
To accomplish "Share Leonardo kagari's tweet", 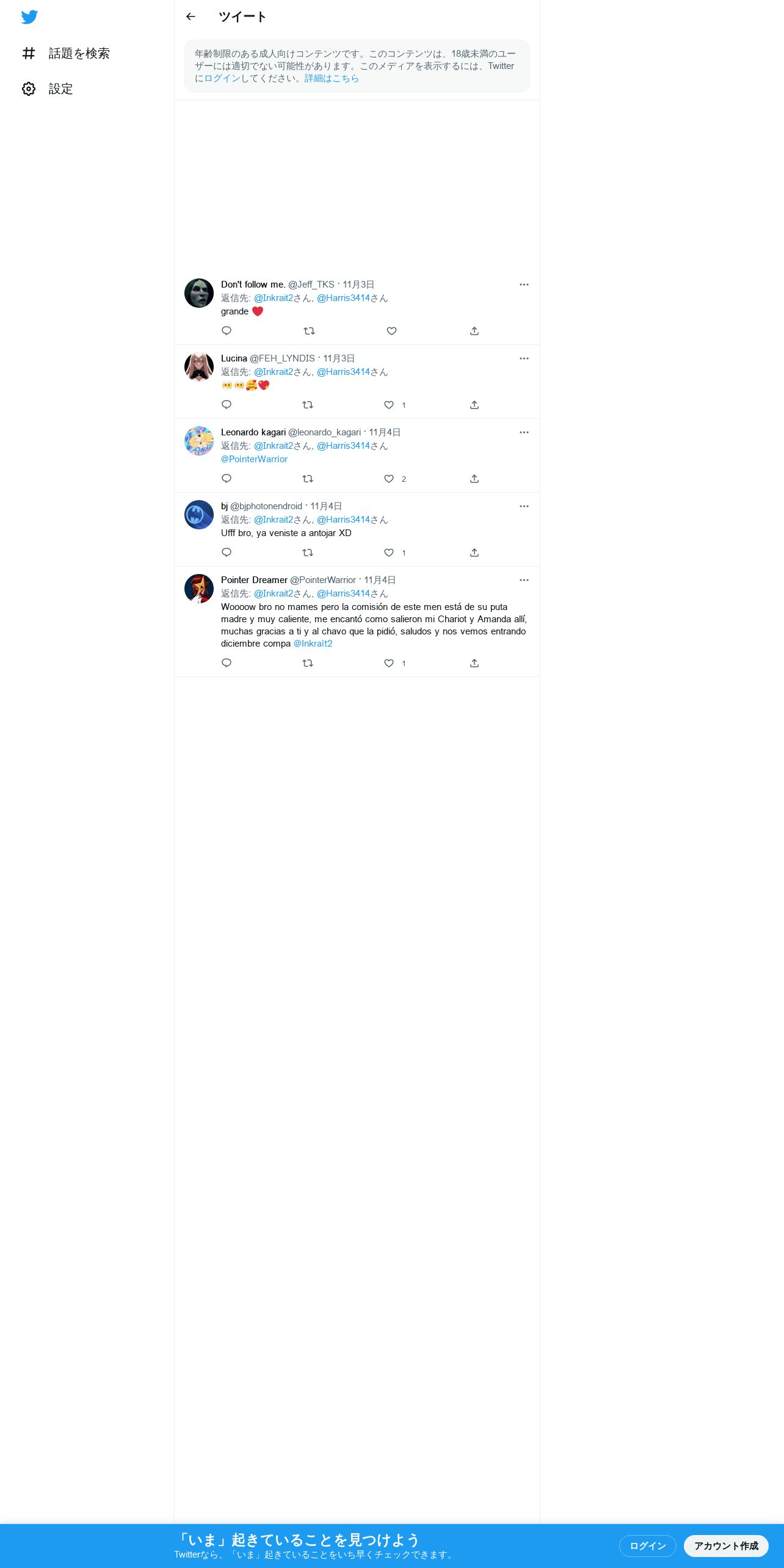I will (x=474, y=479).
